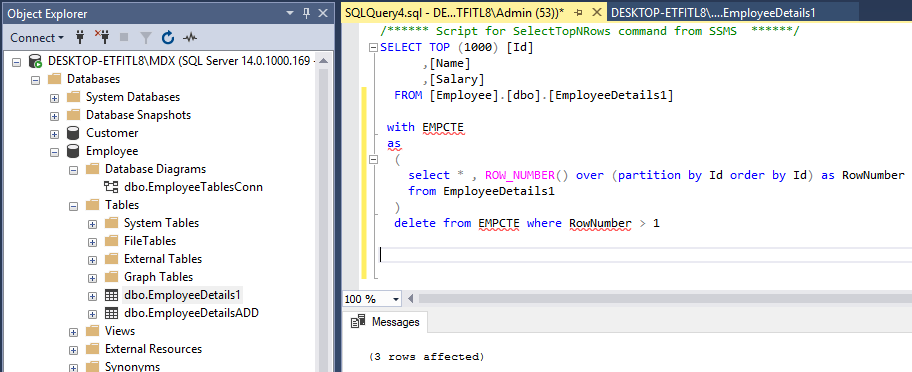
Task: Open the Connect dropdown in Object Explorer
Action: click(37, 38)
